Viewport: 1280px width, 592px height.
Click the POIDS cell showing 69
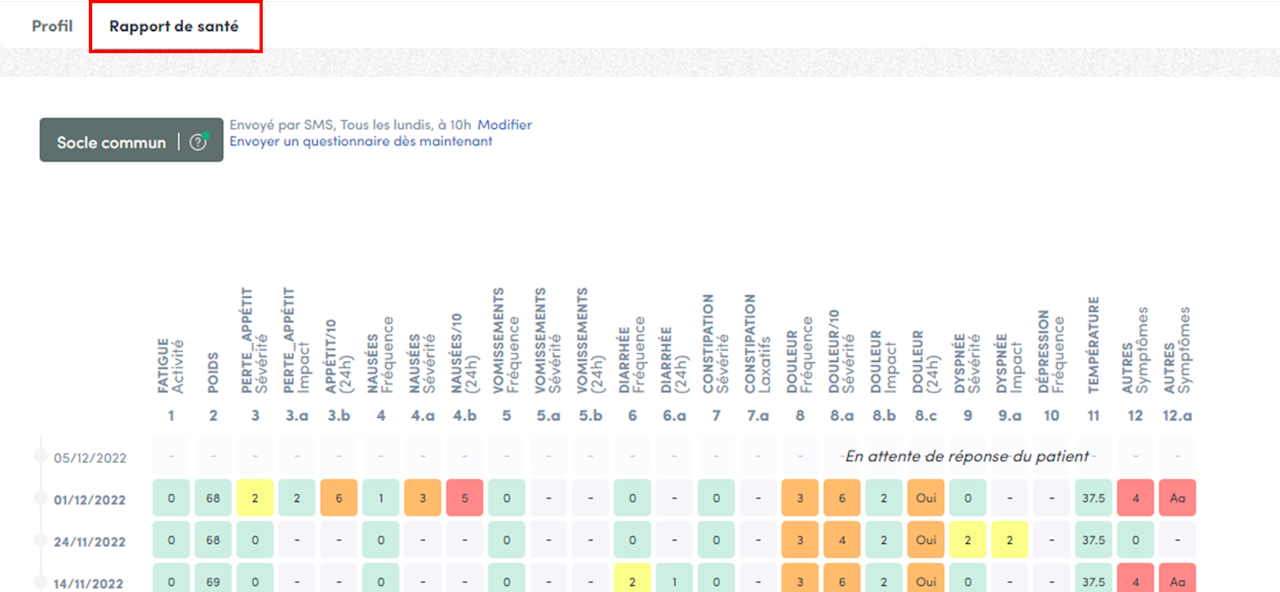[x=213, y=578]
